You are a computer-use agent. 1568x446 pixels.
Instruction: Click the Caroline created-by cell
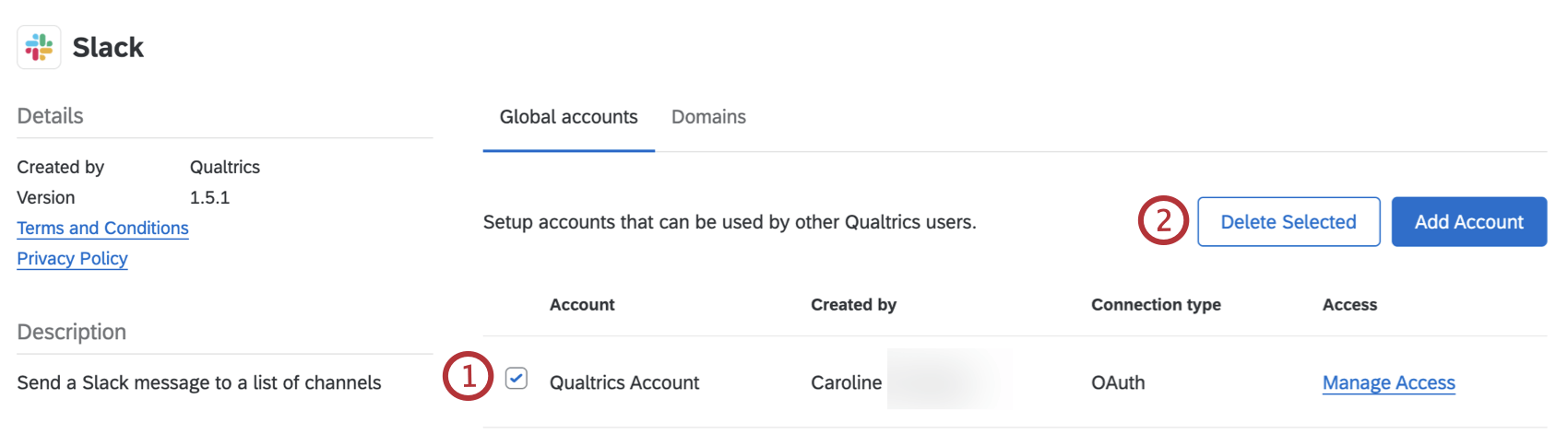pos(846,382)
